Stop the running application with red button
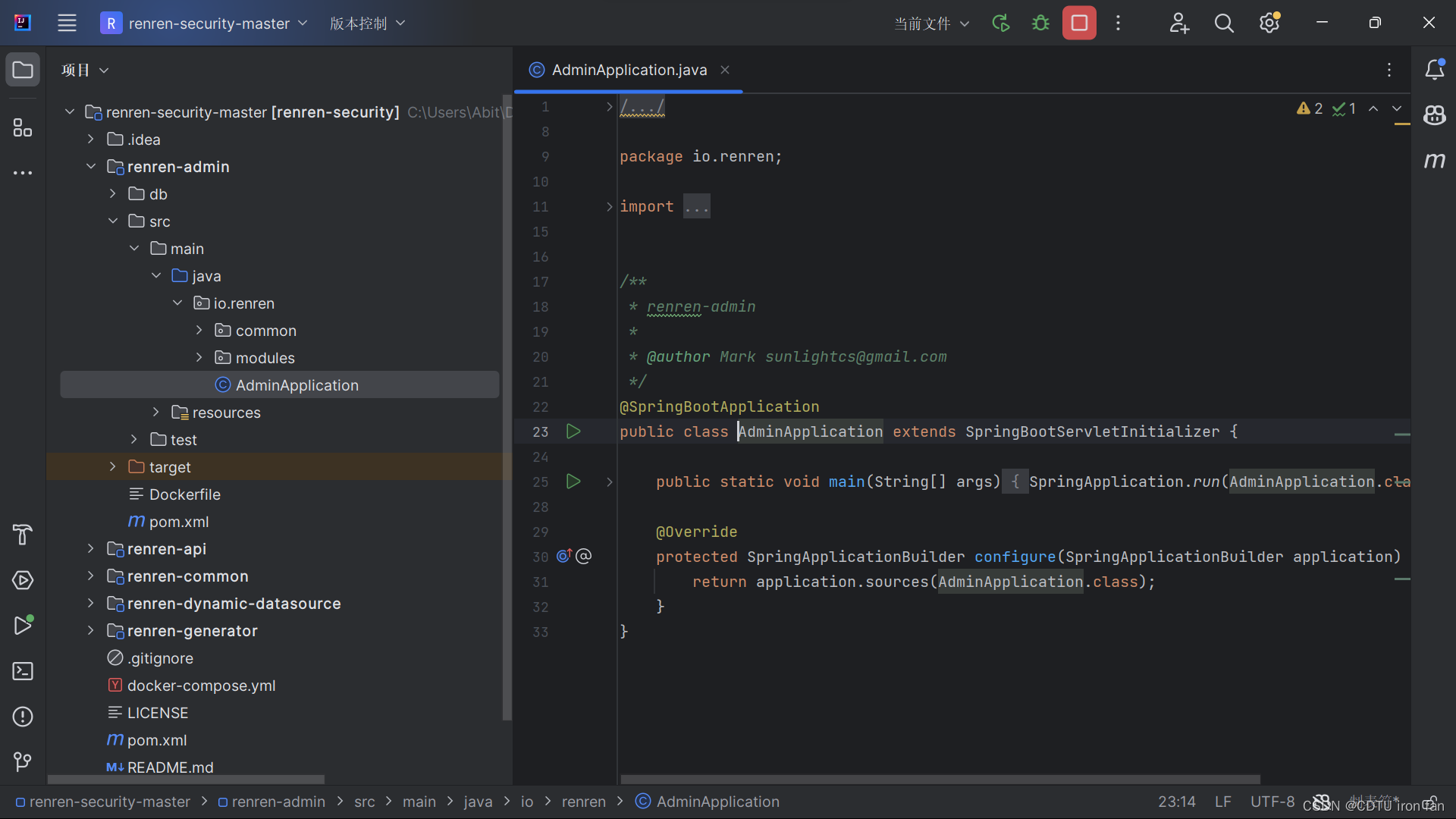The height and width of the screenshot is (819, 1456). pos(1079,24)
